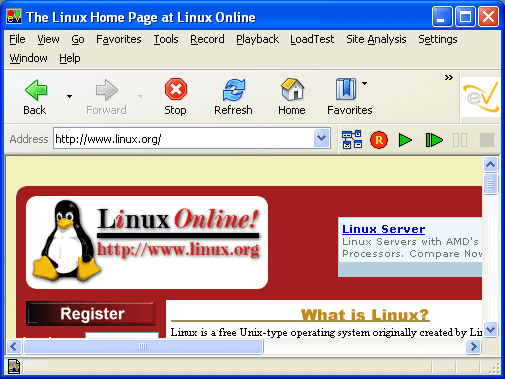The height and width of the screenshot is (379, 505).
Task: Open the Tools menu
Action: (x=166, y=39)
